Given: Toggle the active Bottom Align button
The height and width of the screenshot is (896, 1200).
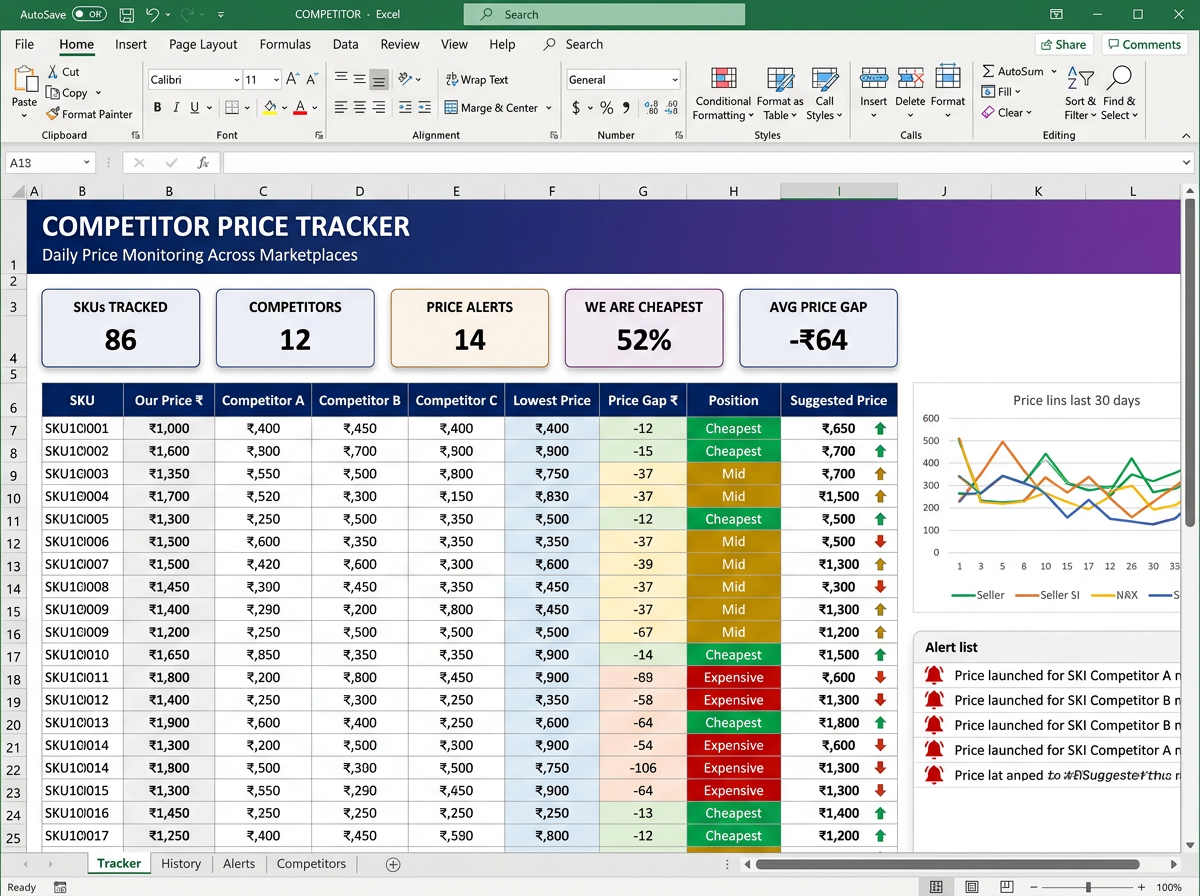Looking at the screenshot, I should (379, 79).
